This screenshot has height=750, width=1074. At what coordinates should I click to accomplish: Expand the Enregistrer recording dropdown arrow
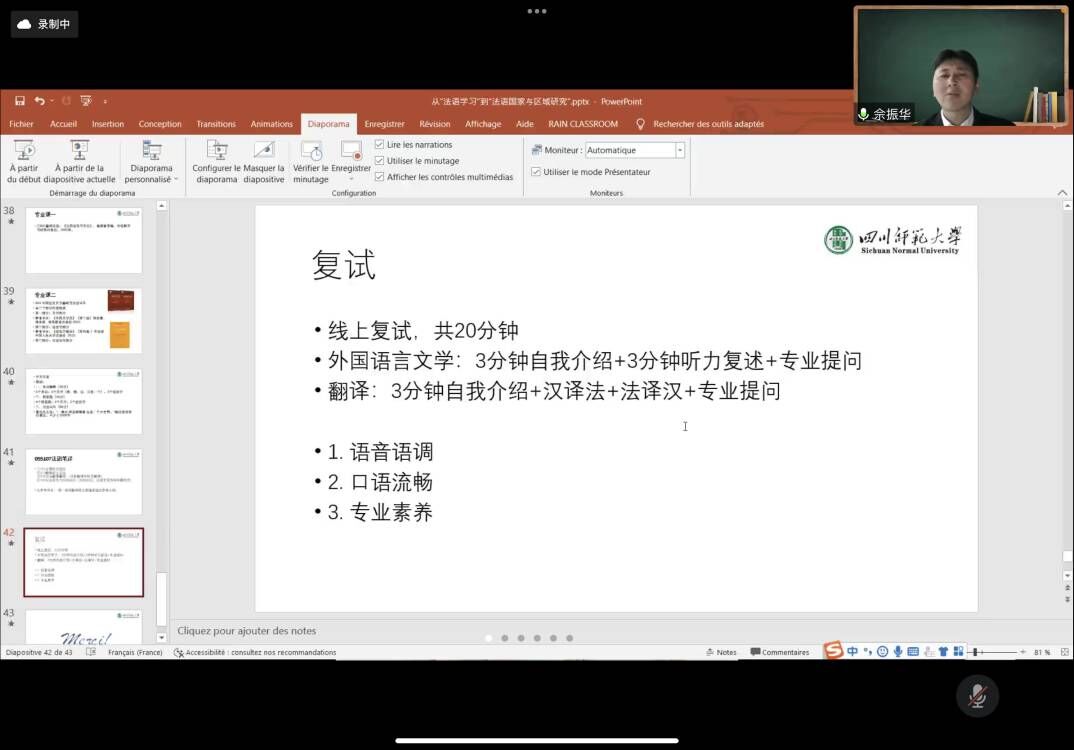(351, 180)
